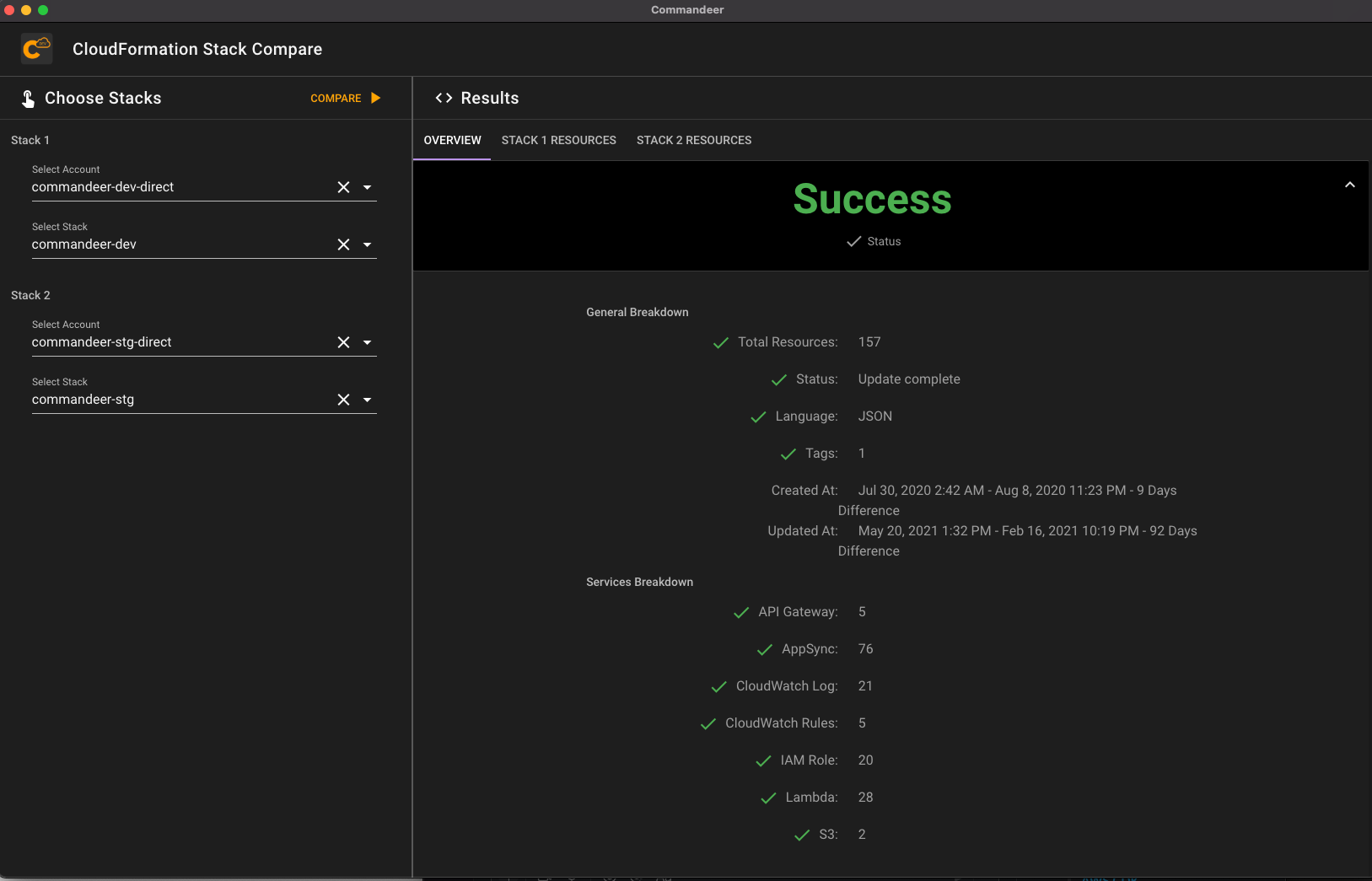Click the Choose Stacks hand pointer icon
This screenshot has width=1372, height=881.
click(28, 99)
